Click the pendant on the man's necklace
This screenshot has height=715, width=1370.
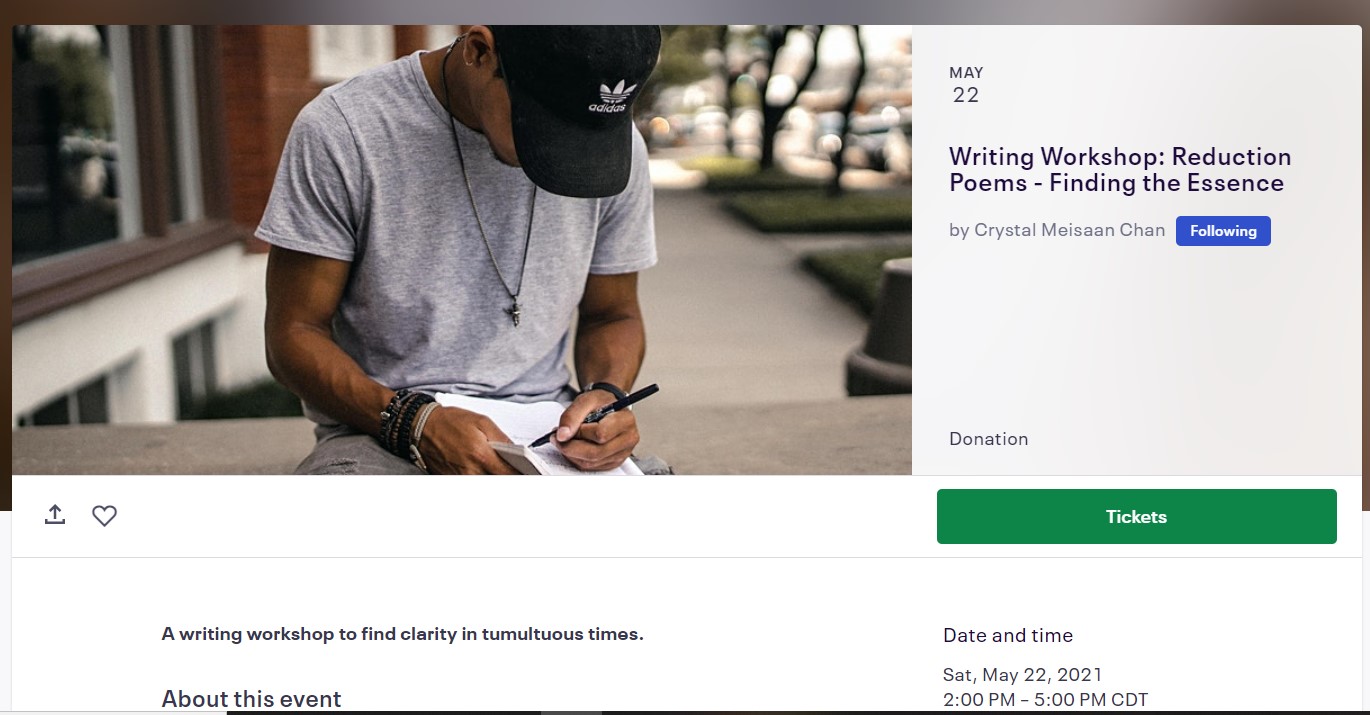513,313
